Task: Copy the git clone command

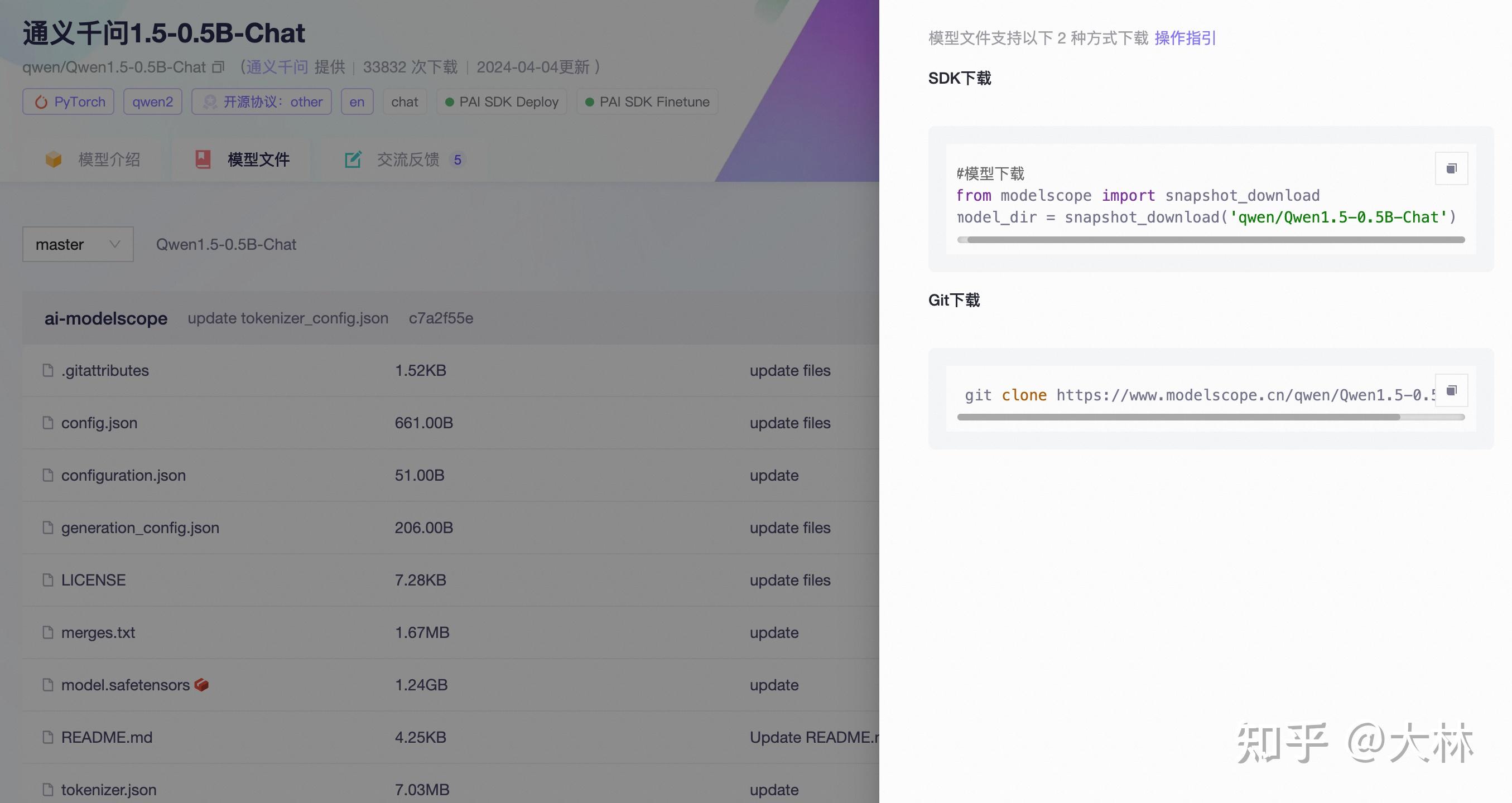Action: pos(1451,391)
